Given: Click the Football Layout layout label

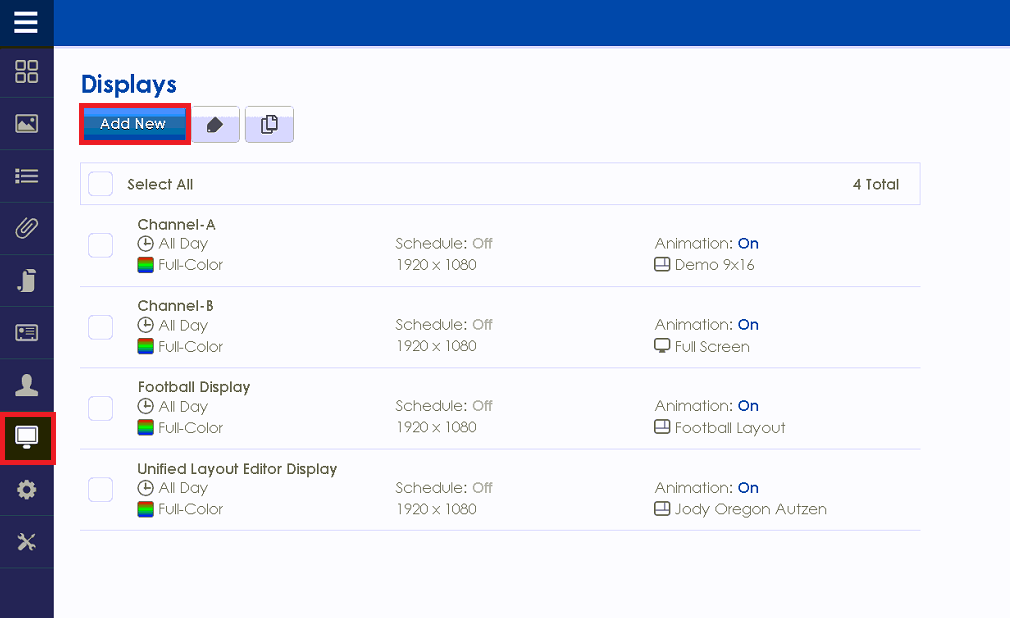Looking at the screenshot, I should 729,428.
